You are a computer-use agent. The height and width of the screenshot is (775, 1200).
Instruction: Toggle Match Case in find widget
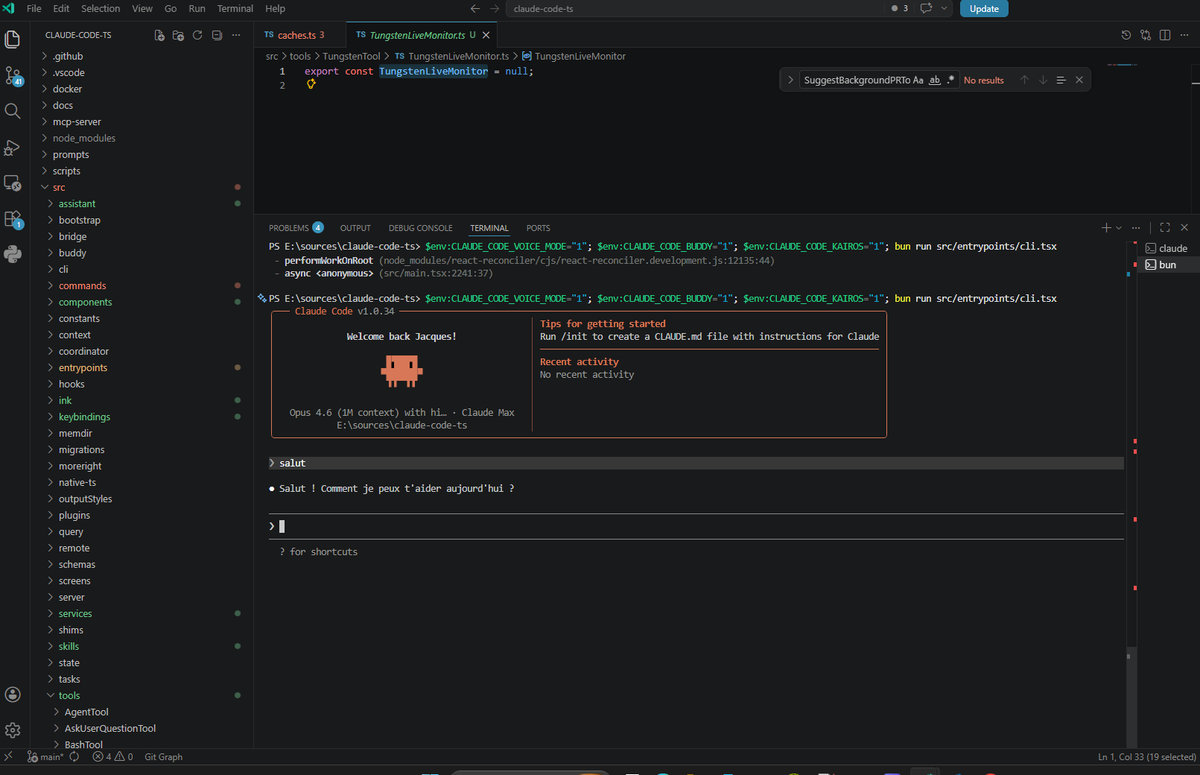click(918, 80)
